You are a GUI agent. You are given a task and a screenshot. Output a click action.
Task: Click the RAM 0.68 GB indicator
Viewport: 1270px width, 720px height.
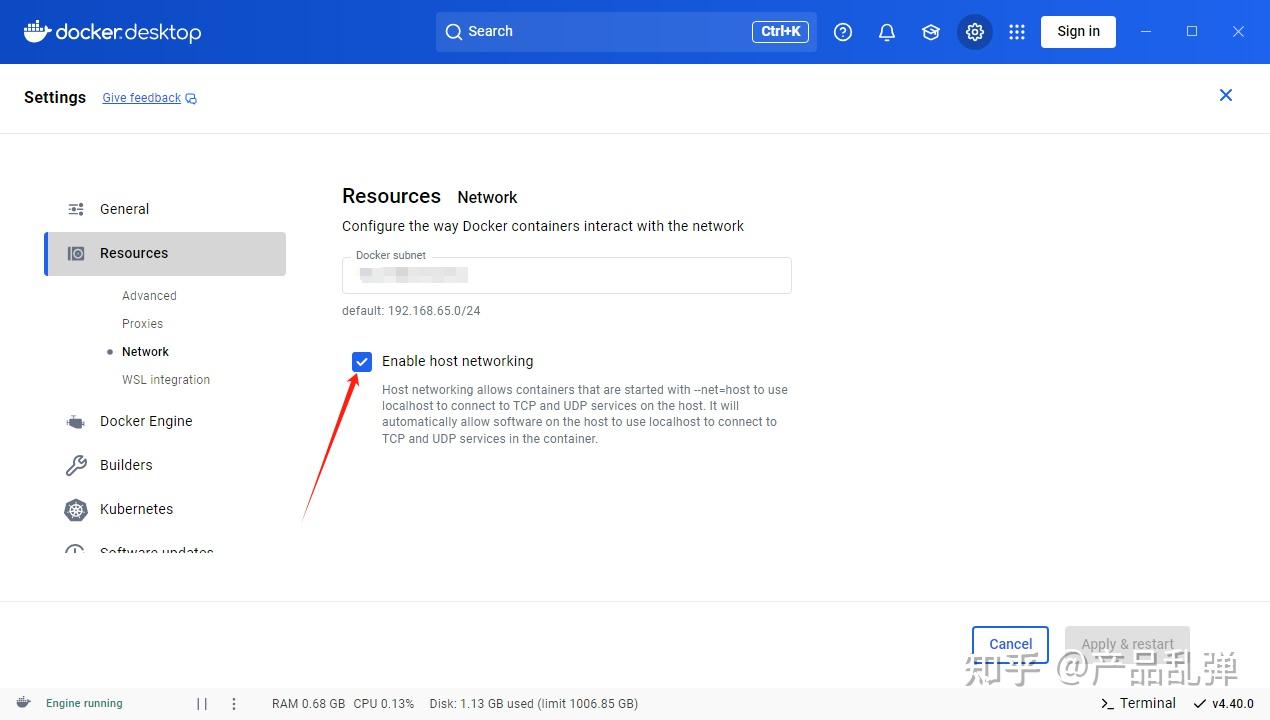(x=309, y=703)
